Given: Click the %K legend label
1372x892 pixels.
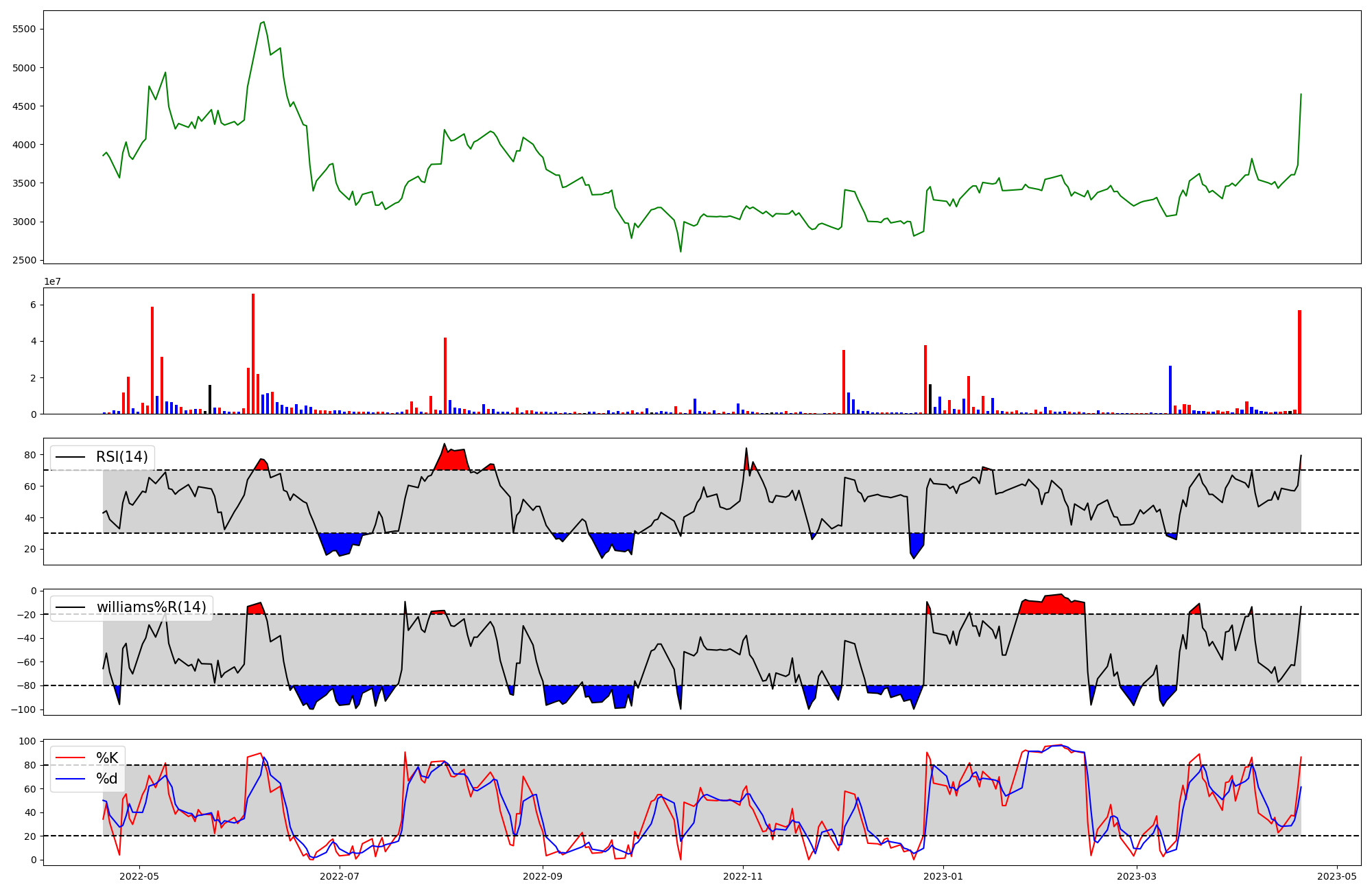Looking at the screenshot, I should pos(107,758).
